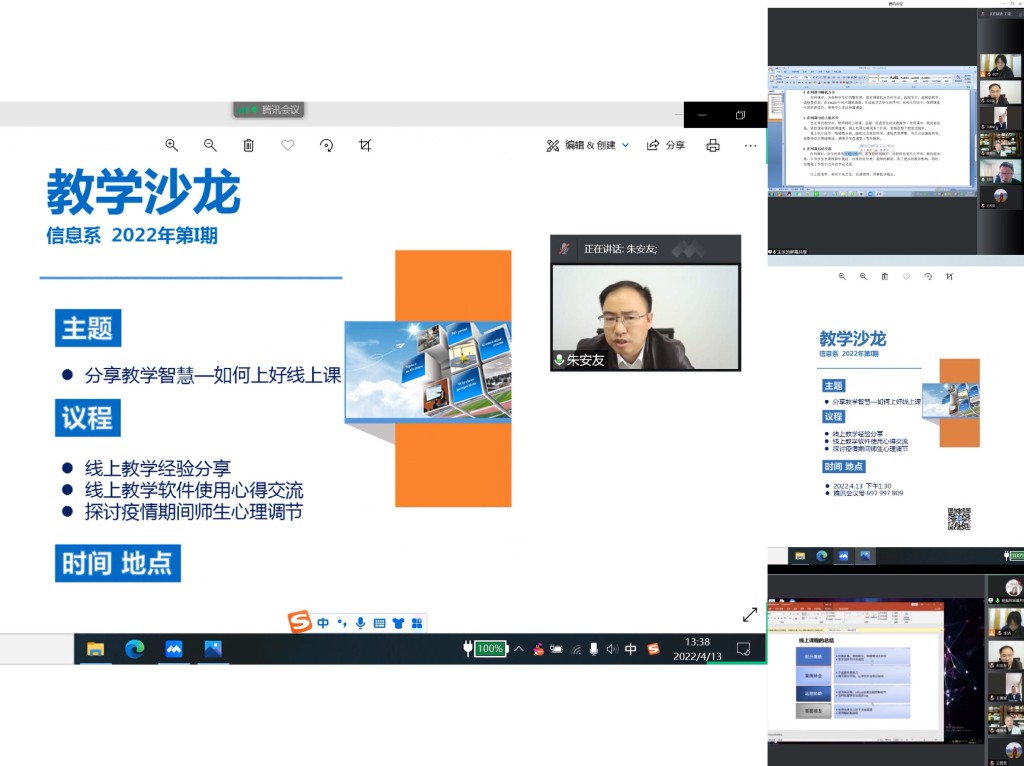Delete the photo with trash icon

coord(249,145)
